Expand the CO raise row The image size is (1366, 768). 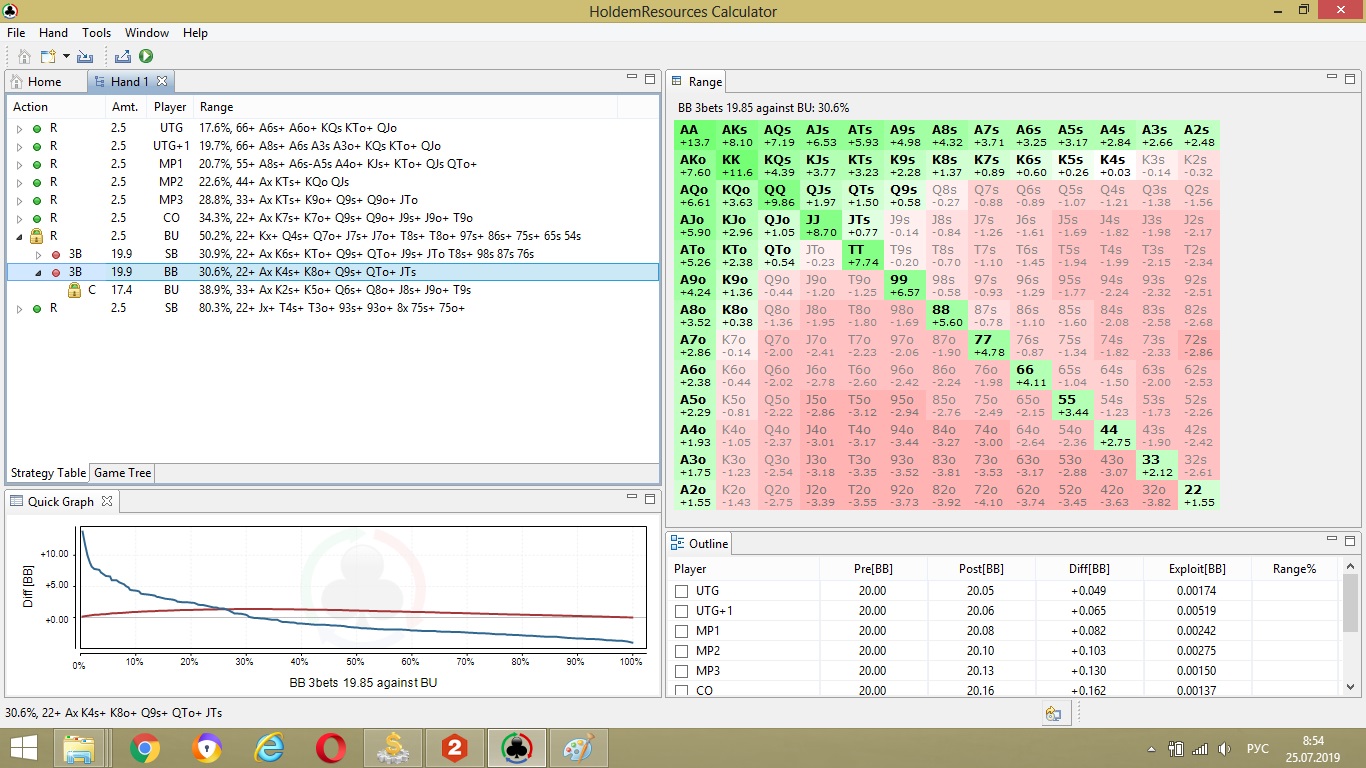pos(19,218)
